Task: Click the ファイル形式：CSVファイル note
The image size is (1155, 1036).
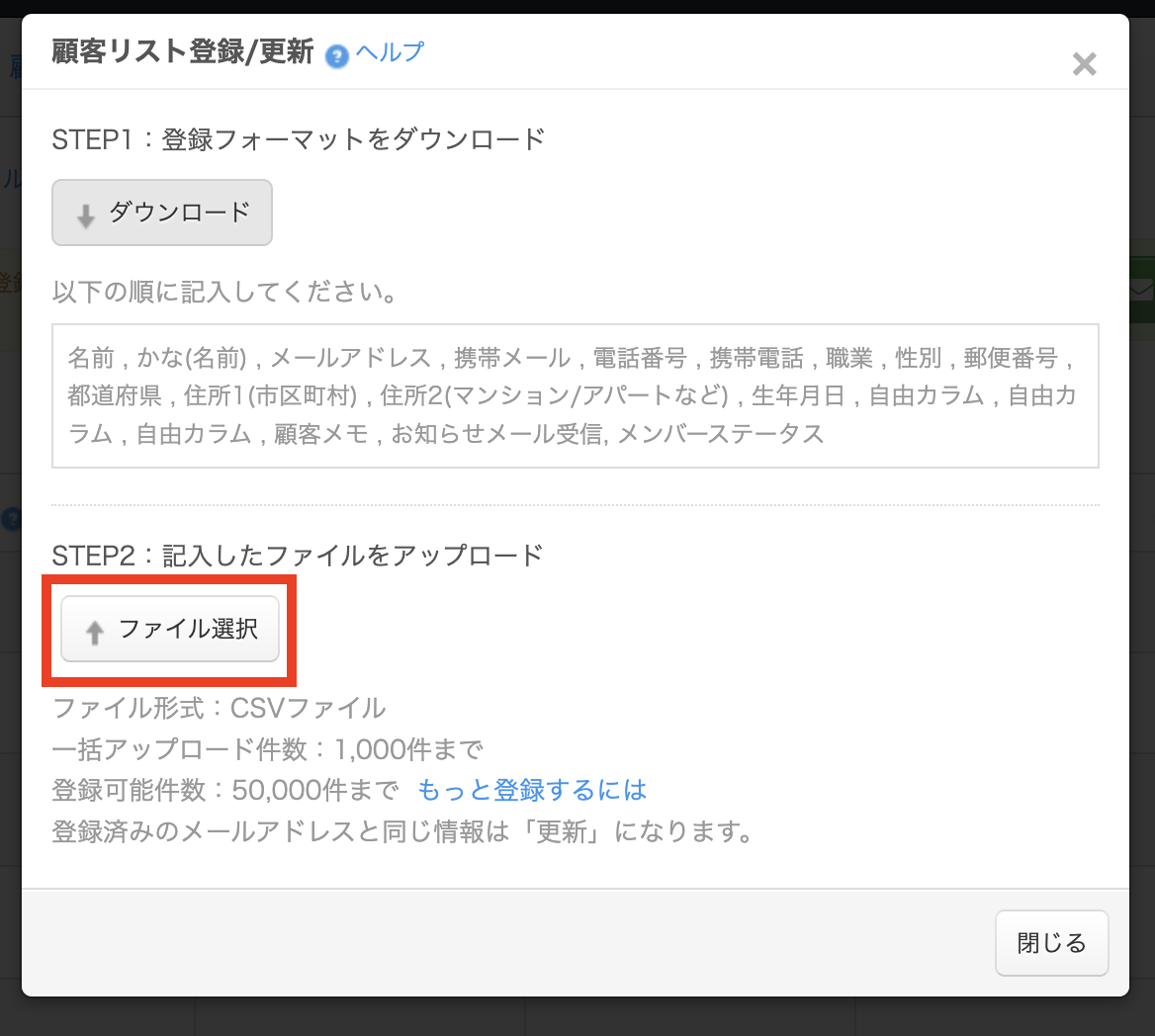Action: (x=219, y=708)
